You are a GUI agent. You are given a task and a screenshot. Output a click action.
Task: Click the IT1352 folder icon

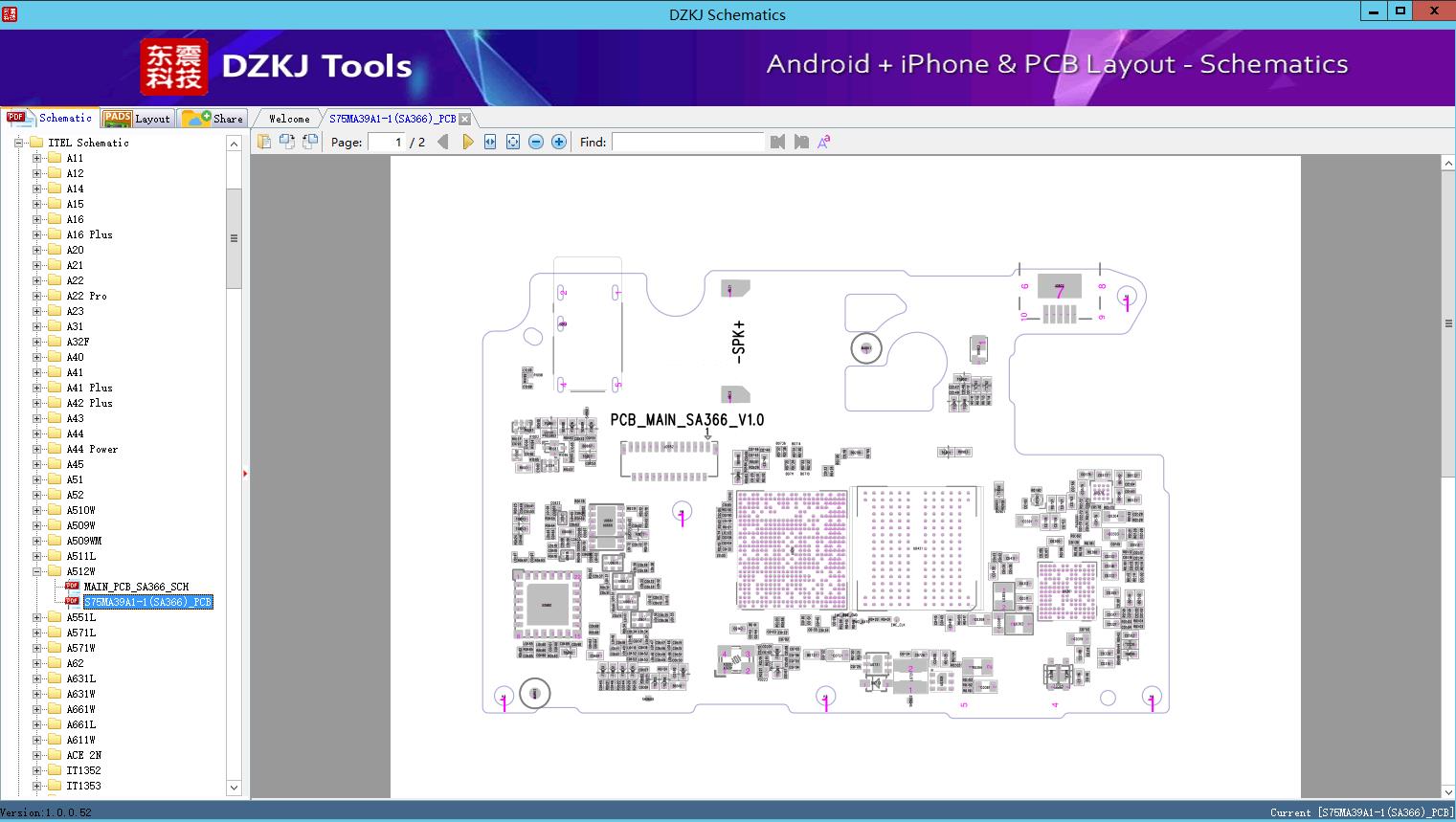point(55,770)
